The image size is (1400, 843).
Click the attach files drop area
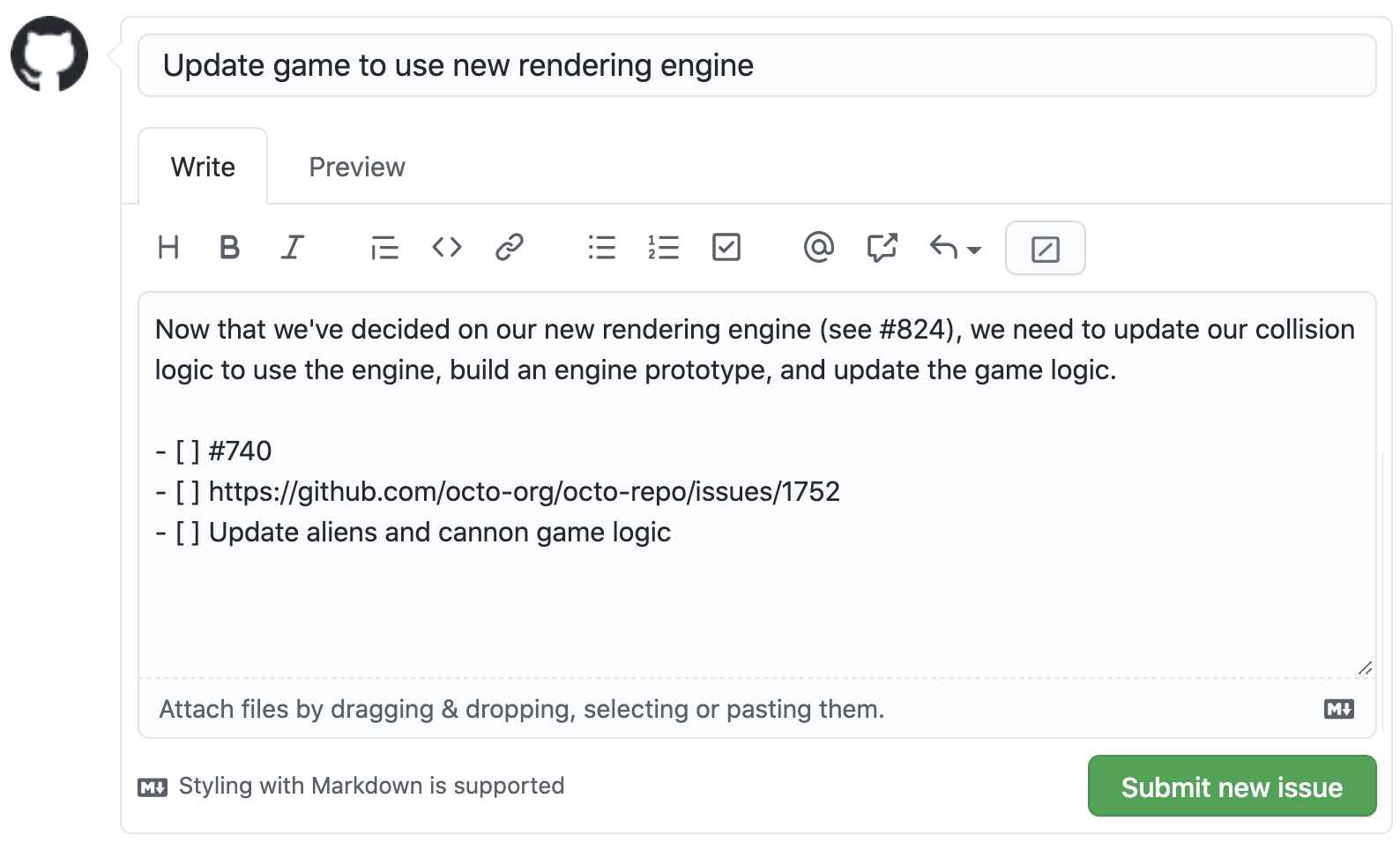[756, 709]
